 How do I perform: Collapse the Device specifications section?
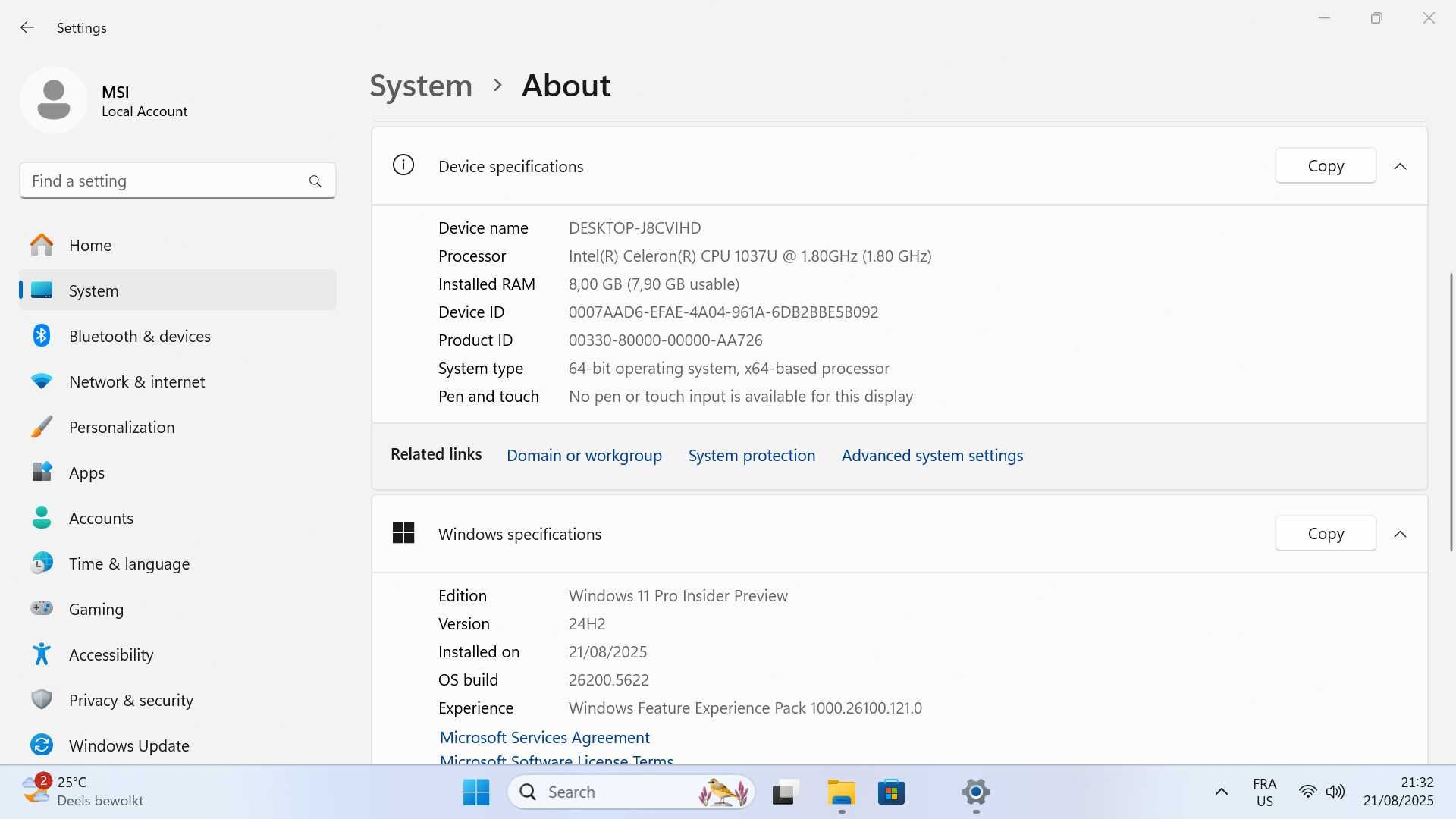point(1400,166)
